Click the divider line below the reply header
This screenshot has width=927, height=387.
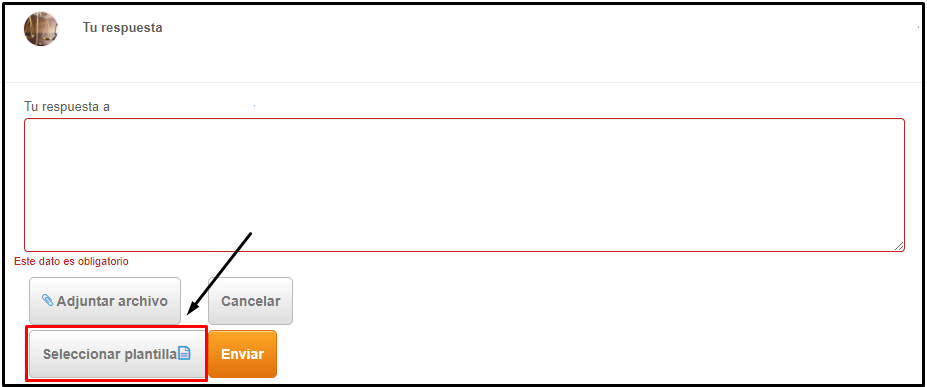click(x=464, y=82)
